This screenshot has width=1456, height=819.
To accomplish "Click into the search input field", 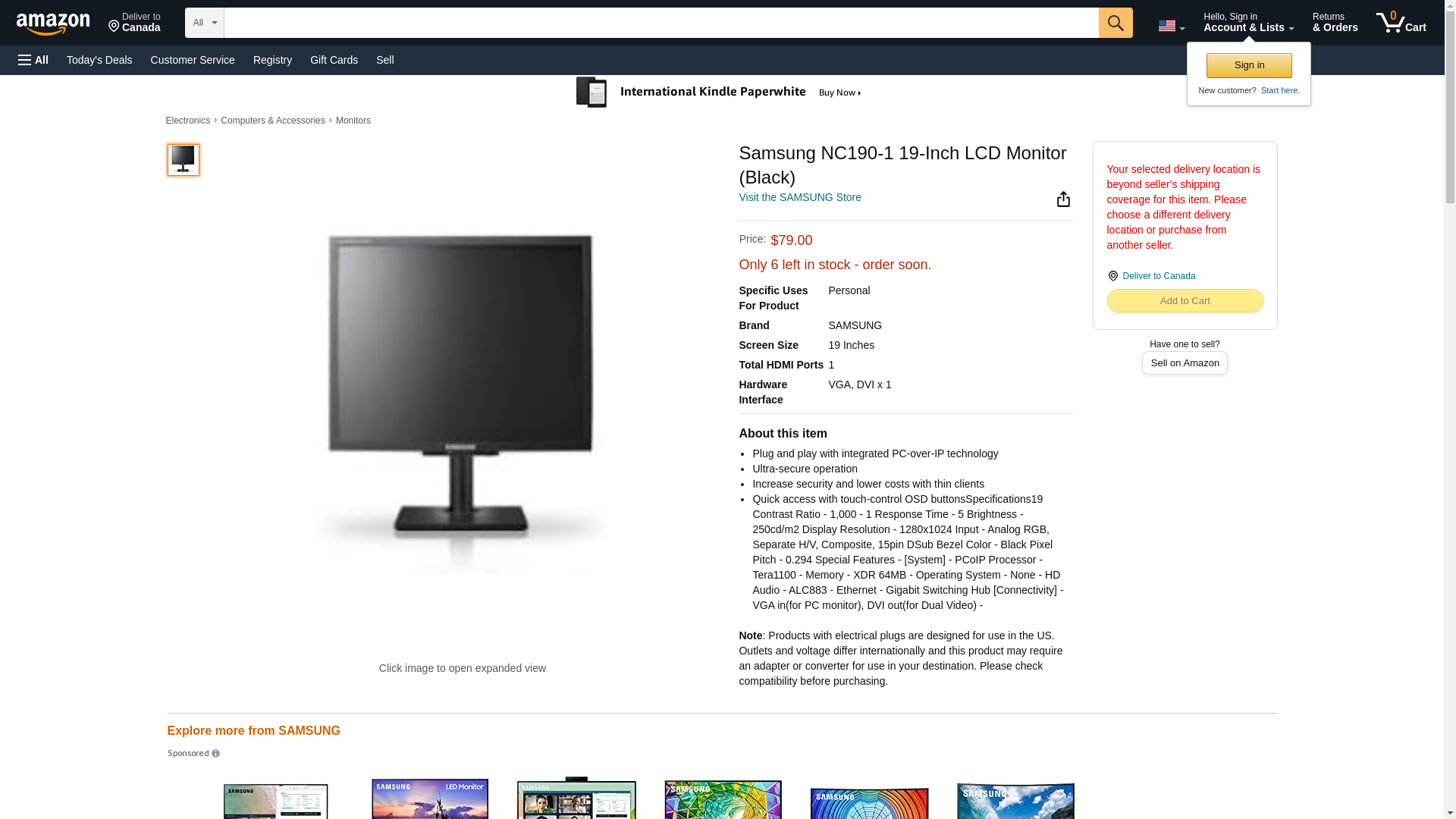I will click(x=661, y=23).
